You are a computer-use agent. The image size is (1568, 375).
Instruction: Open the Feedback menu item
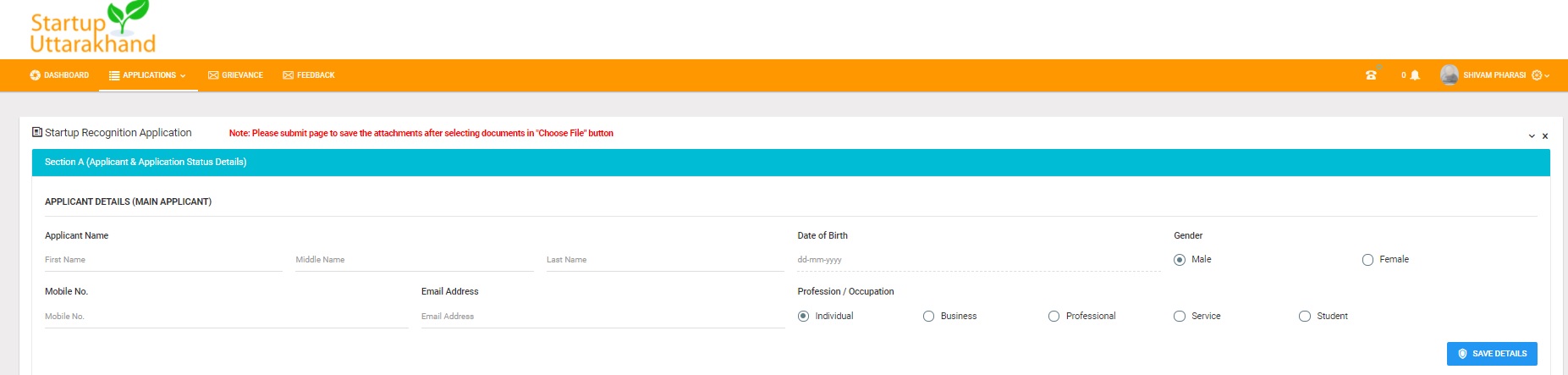[x=309, y=75]
